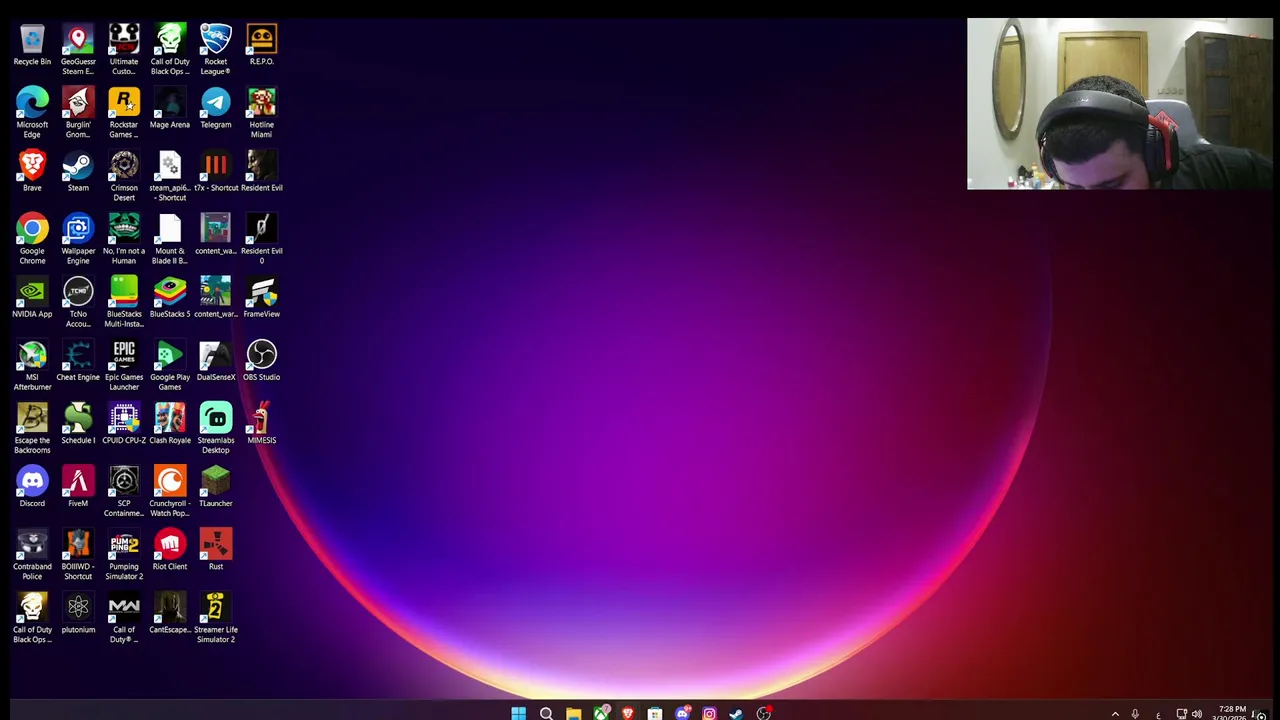Open Microsoft Edge desktop shortcut
This screenshot has width=1280, height=720.
click(x=32, y=113)
